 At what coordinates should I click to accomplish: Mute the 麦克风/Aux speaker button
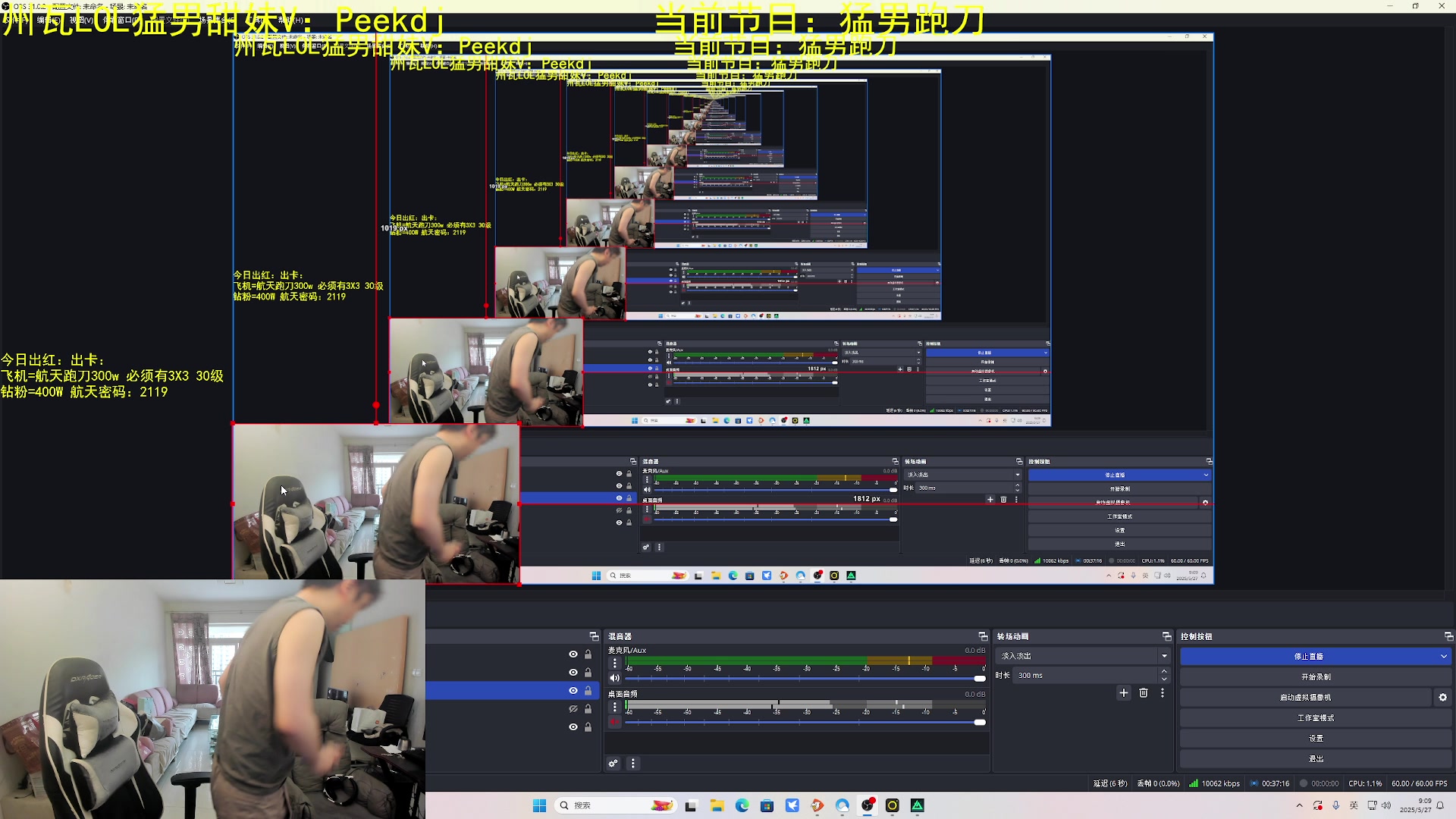[x=615, y=678]
